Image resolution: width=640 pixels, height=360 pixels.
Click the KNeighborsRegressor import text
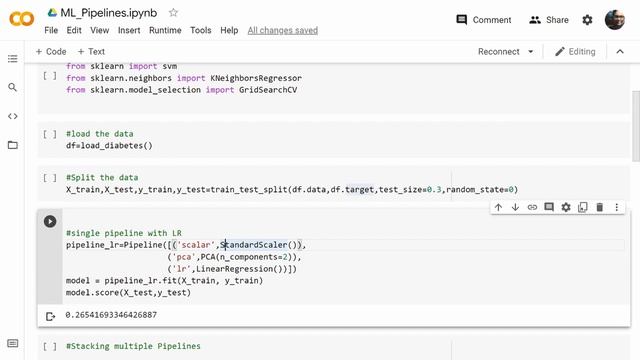pyautogui.click(x=256, y=78)
